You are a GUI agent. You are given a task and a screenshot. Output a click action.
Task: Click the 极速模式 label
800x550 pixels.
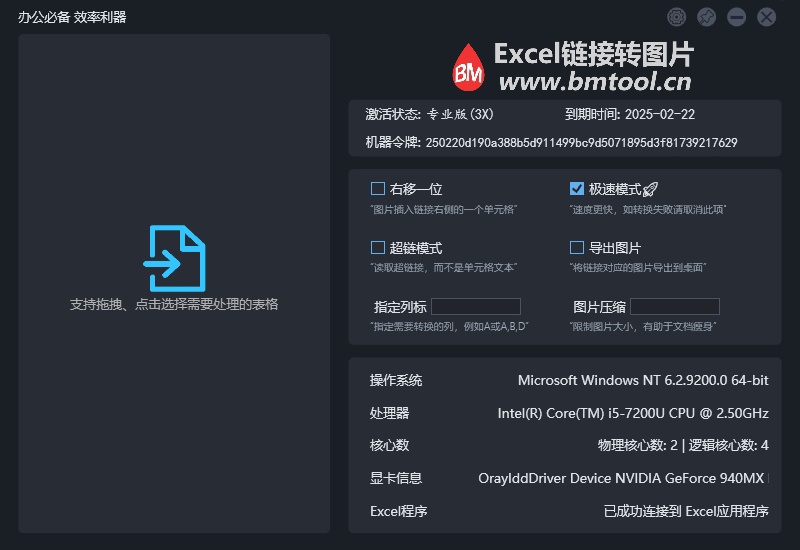tap(615, 189)
